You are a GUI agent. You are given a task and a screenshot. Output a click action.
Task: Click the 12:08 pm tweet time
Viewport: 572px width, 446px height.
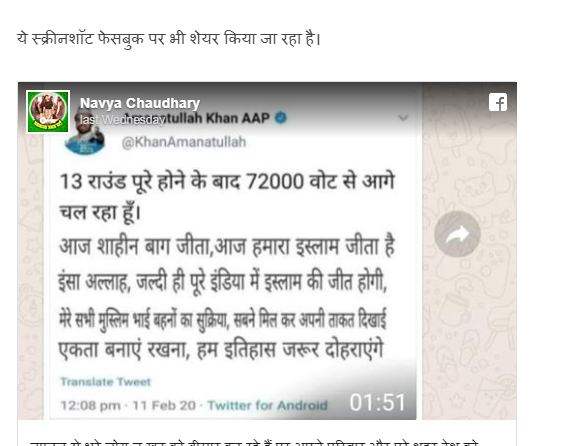coord(90,405)
